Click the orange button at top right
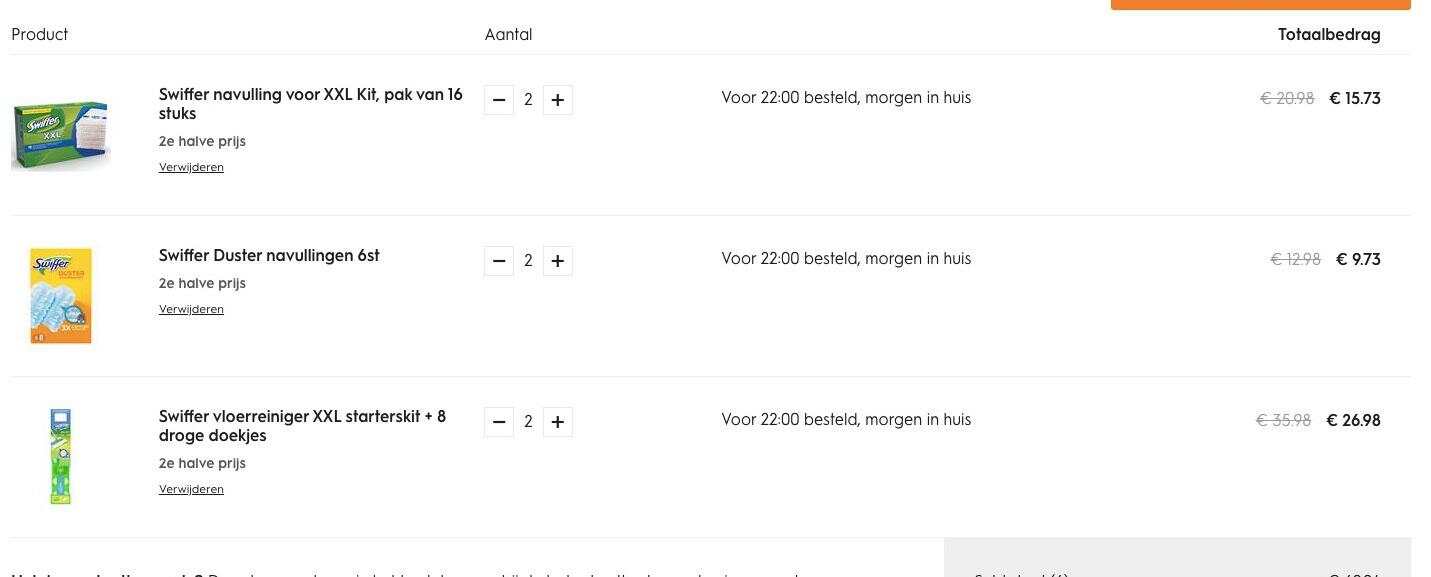 (x=1260, y=4)
